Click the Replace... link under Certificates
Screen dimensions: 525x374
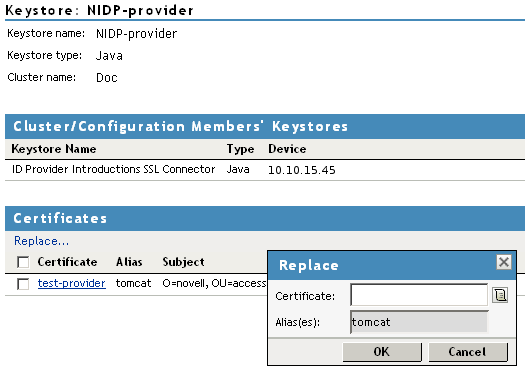tap(42, 241)
